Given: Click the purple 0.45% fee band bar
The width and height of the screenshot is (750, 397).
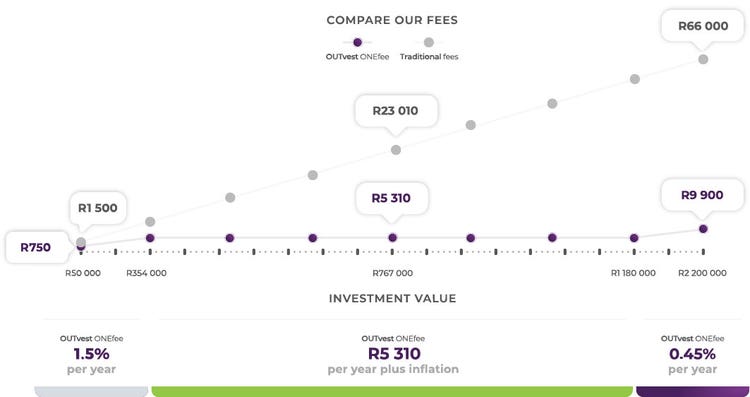Looking at the screenshot, I should [691, 392].
